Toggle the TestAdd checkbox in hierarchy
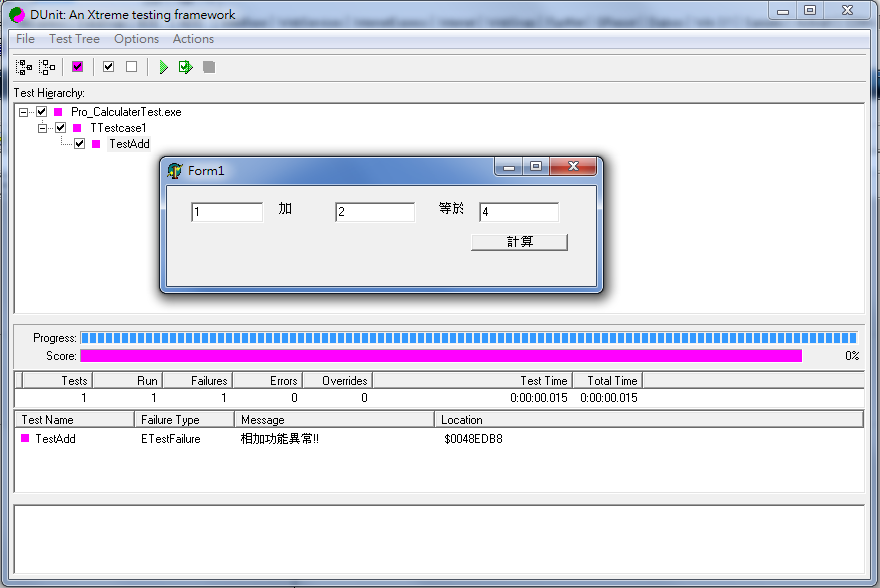Screen dimensions: 880x588 [x=80, y=144]
